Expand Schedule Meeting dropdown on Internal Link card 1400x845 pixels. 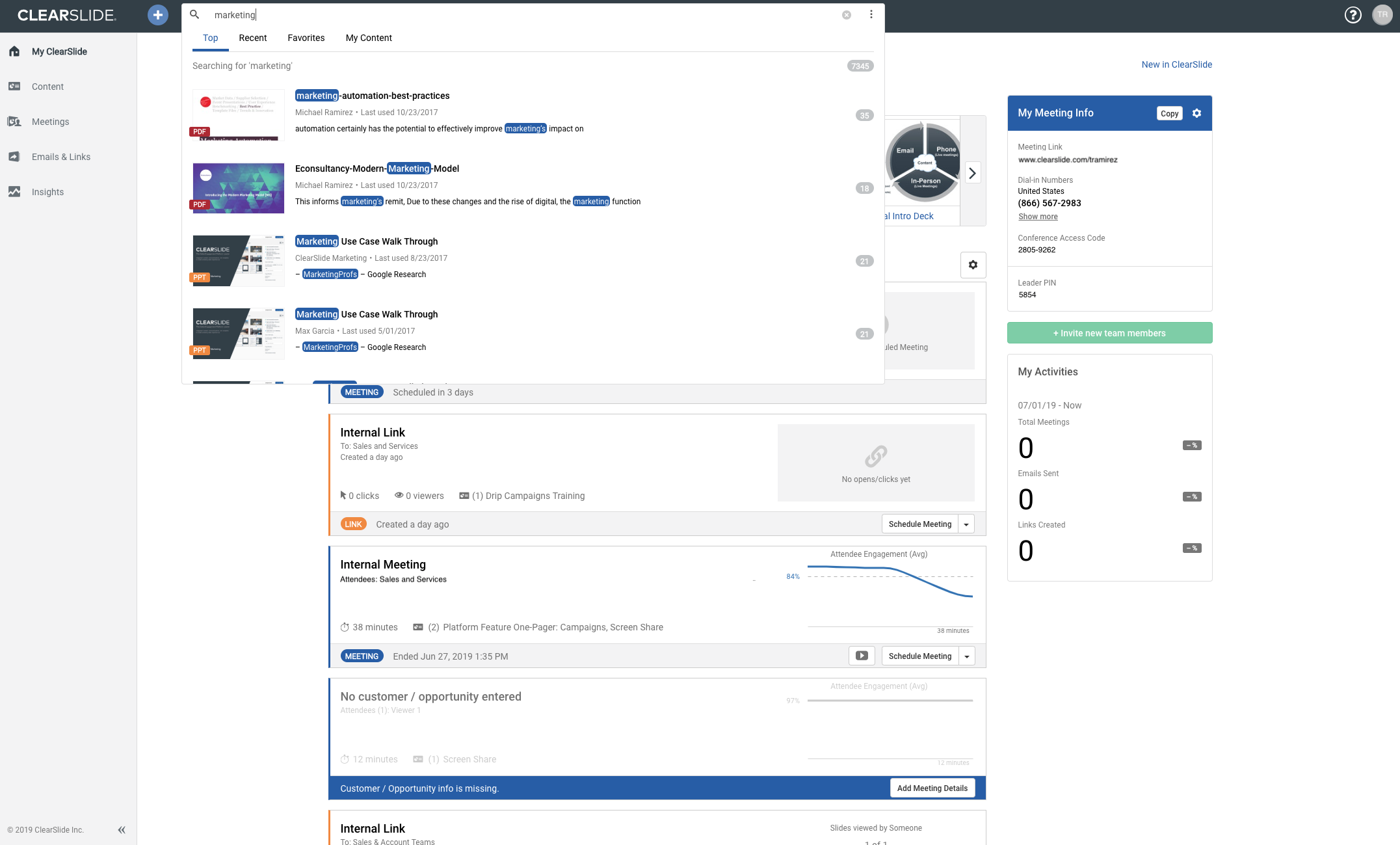coord(966,524)
